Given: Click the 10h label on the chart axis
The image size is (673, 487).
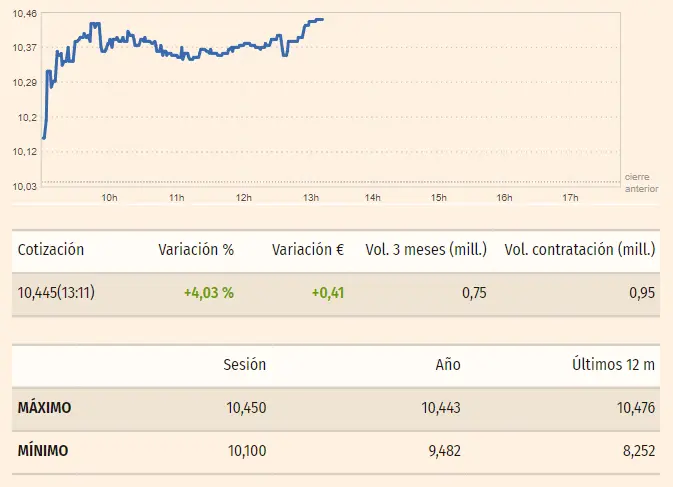Looking at the screenshot, I should point(110,198).
